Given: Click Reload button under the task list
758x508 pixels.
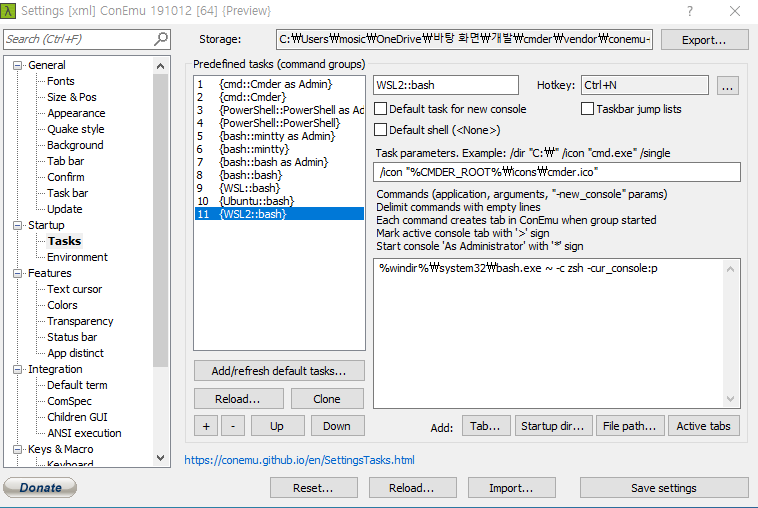Looking at the screenshot, I should pos(238,399).
